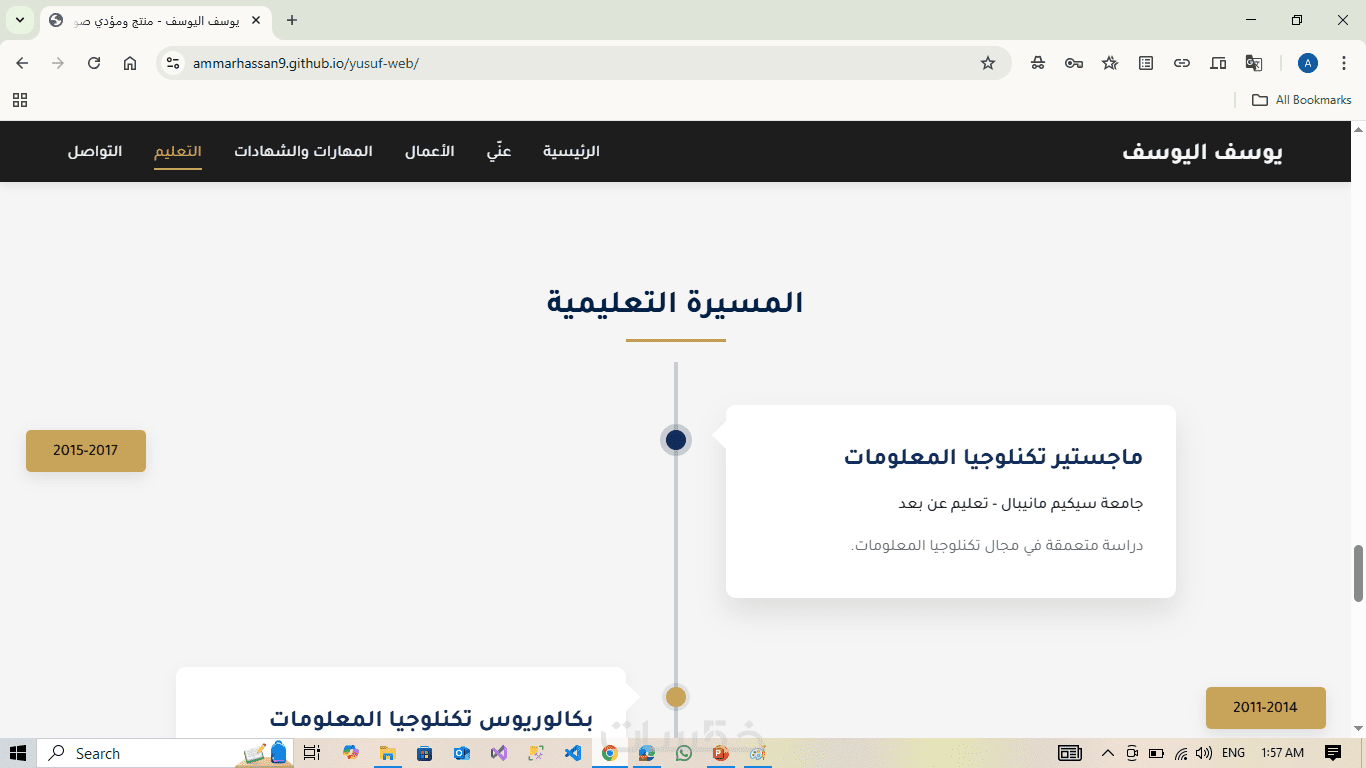
Task: Open the reading list icon
Action: click(x=1146, y=63)
